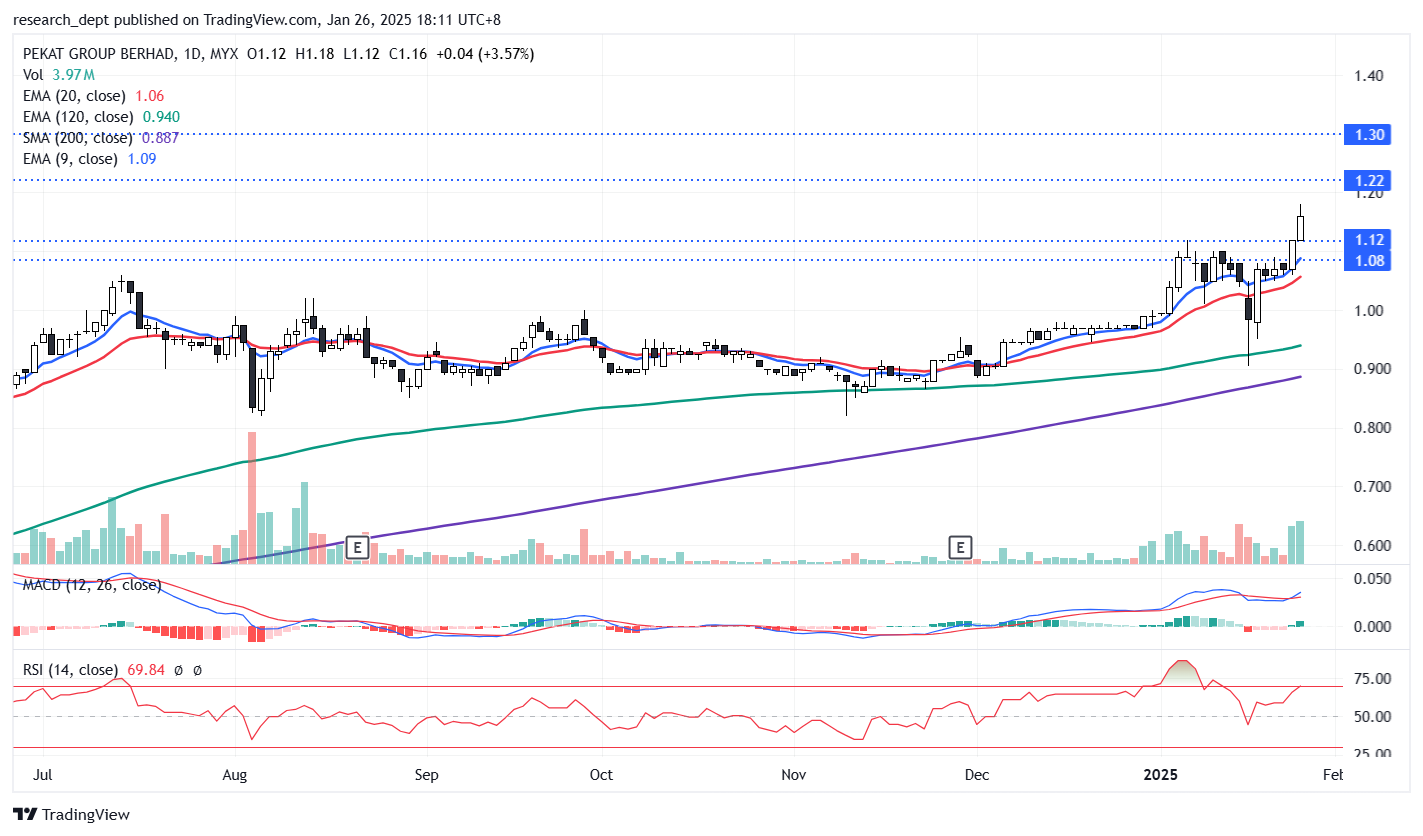Open the earnings 'E' marker near September
1423x836 pixels.
(x=357, y=547)
